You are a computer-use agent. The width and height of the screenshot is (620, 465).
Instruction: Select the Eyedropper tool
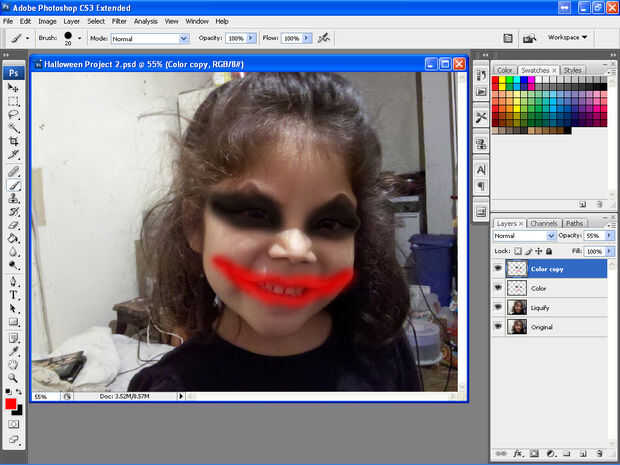click(13, 351)
